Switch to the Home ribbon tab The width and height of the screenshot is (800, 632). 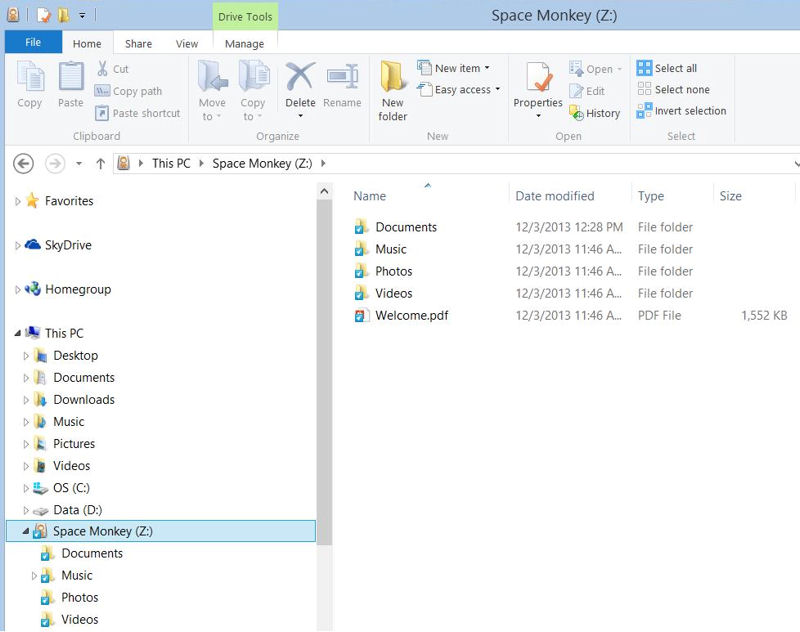[87, 44]
